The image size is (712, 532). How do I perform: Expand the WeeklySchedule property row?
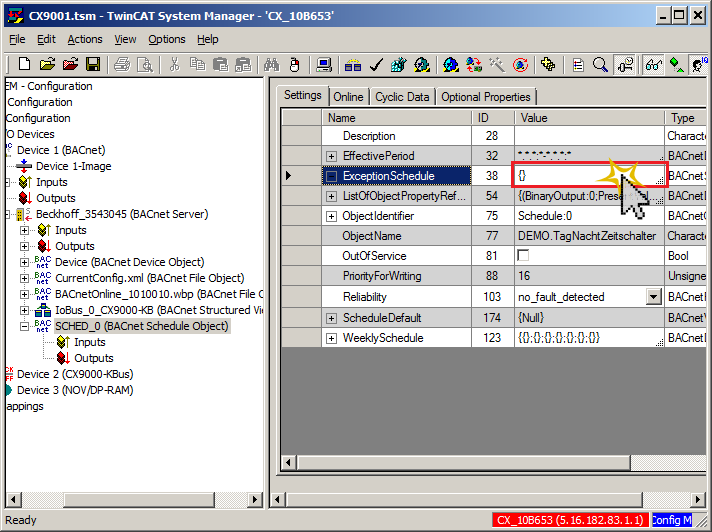(331, 338)
